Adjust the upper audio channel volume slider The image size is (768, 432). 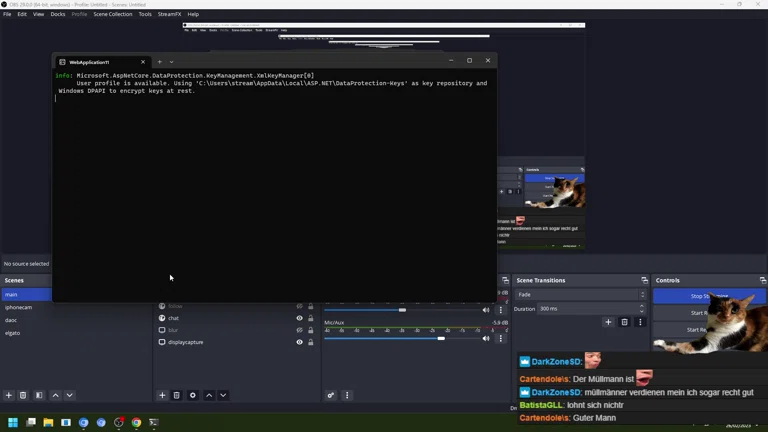pos(402,310)
